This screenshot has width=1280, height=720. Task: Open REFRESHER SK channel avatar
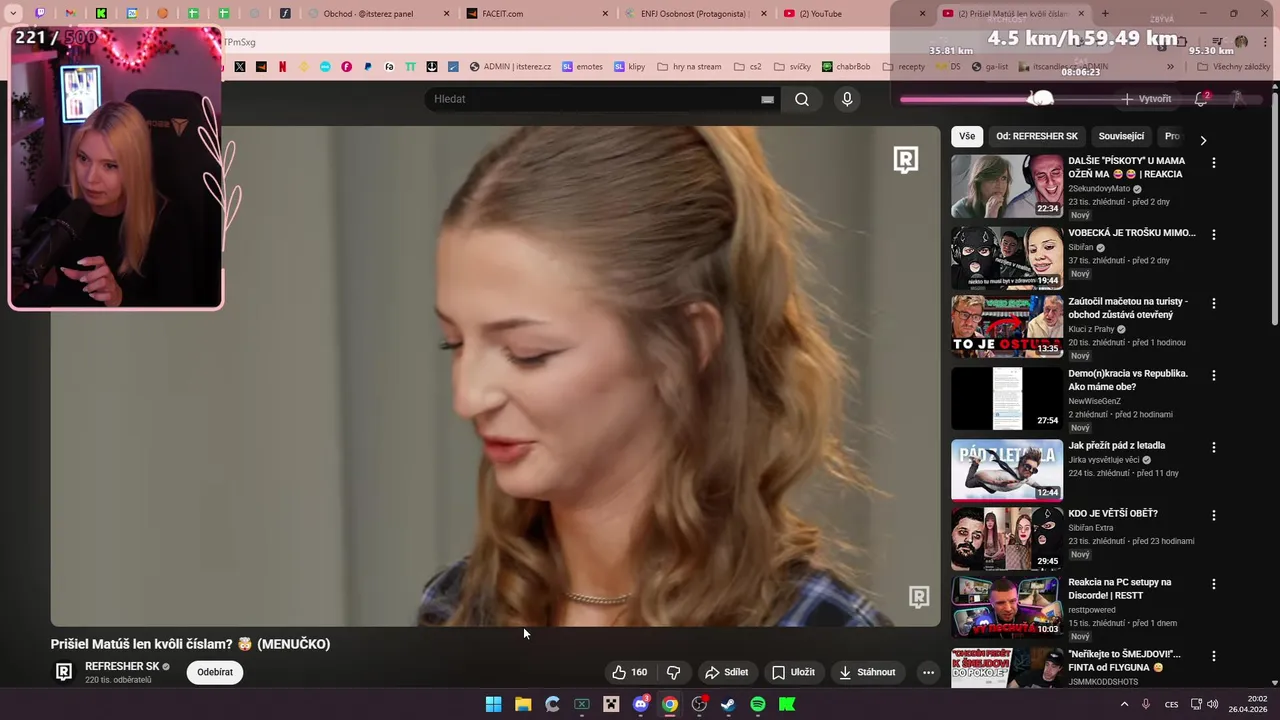[x=64, y=672]
